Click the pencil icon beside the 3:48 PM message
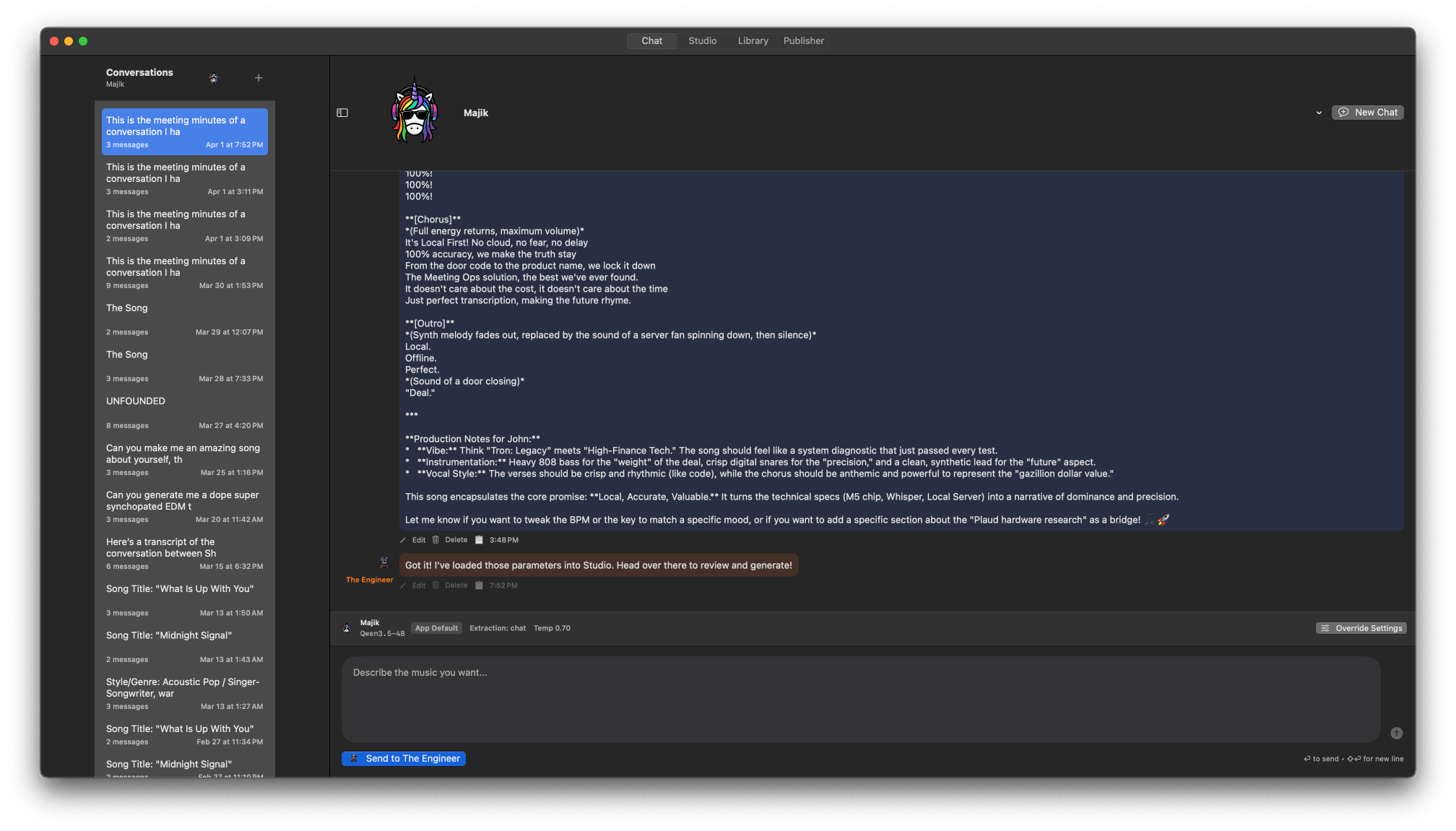 tap(403, 540)
